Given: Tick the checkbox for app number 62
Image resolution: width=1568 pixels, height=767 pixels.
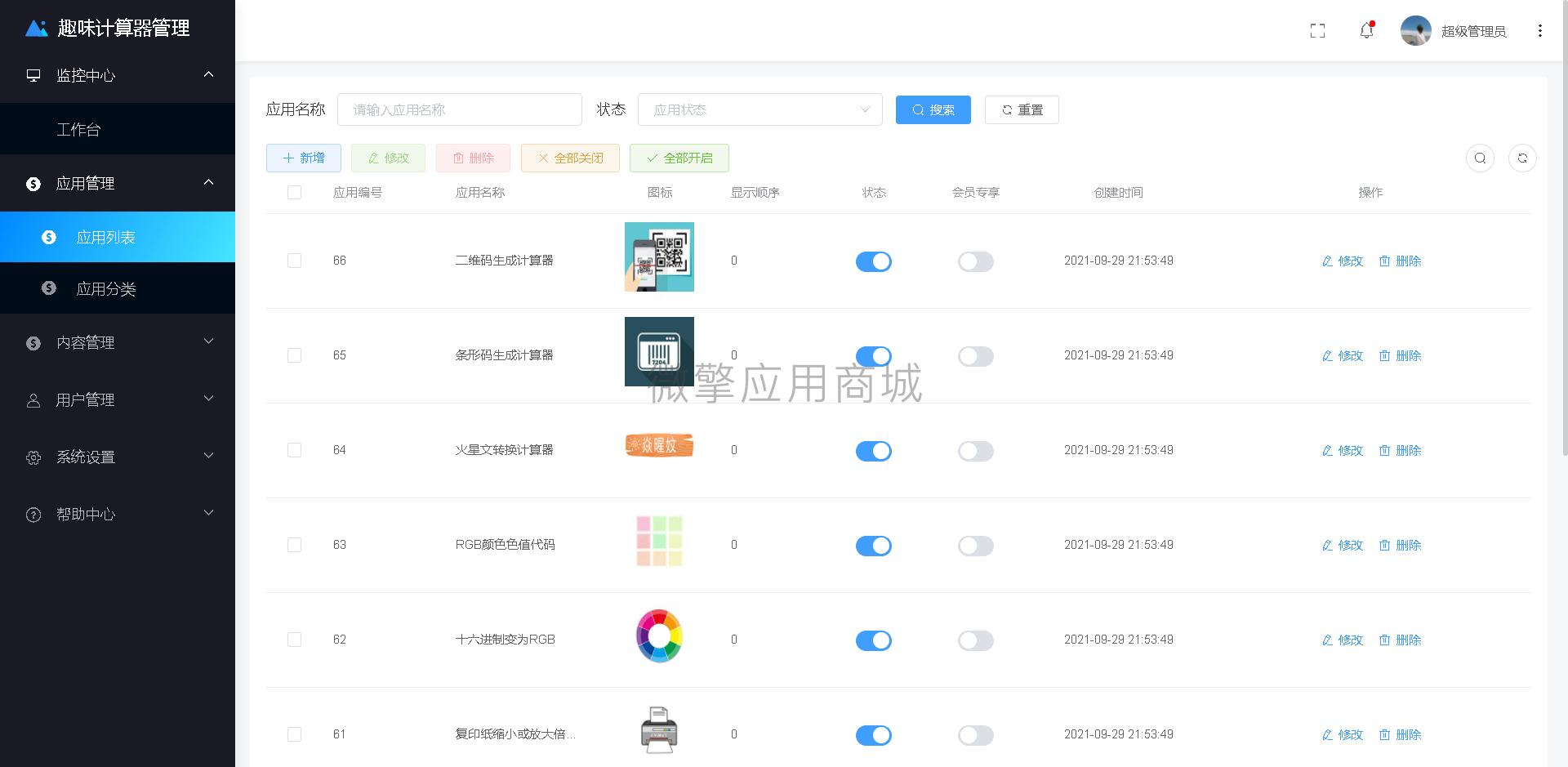Looking at the screenshot, I should click(x=295, y=640).
